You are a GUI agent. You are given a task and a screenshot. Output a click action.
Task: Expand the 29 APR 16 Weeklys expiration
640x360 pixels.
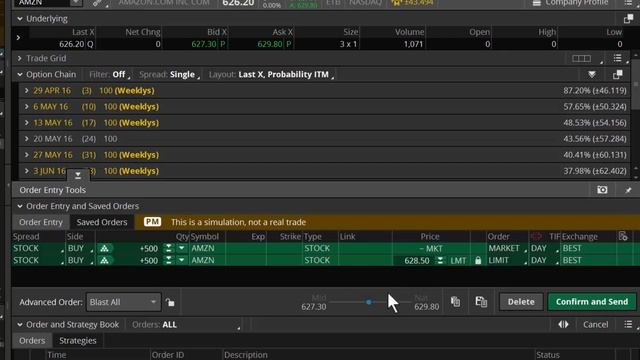coord(27,91)
